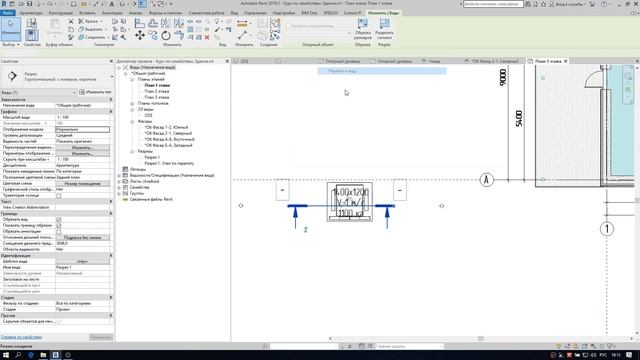Image resolution: width=640 pixels, height=360 pixels.
Task: Click the Offset tool icon
Action: click(x=153, y=23)
